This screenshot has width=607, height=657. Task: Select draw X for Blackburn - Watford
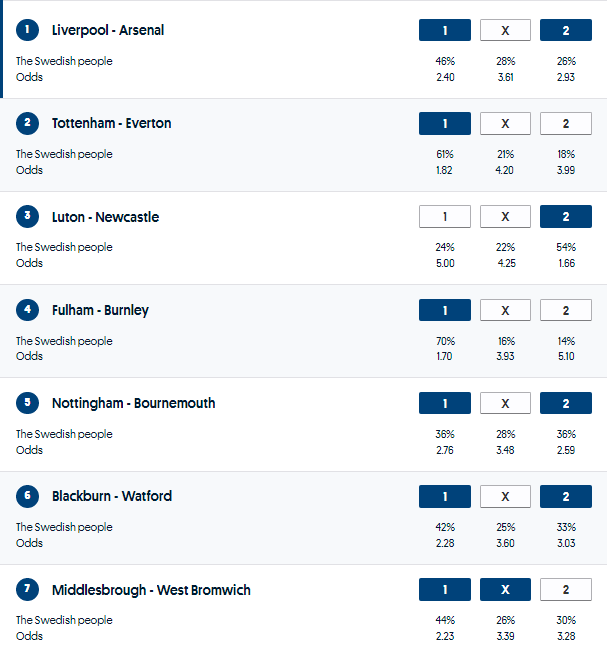point(505,496)
